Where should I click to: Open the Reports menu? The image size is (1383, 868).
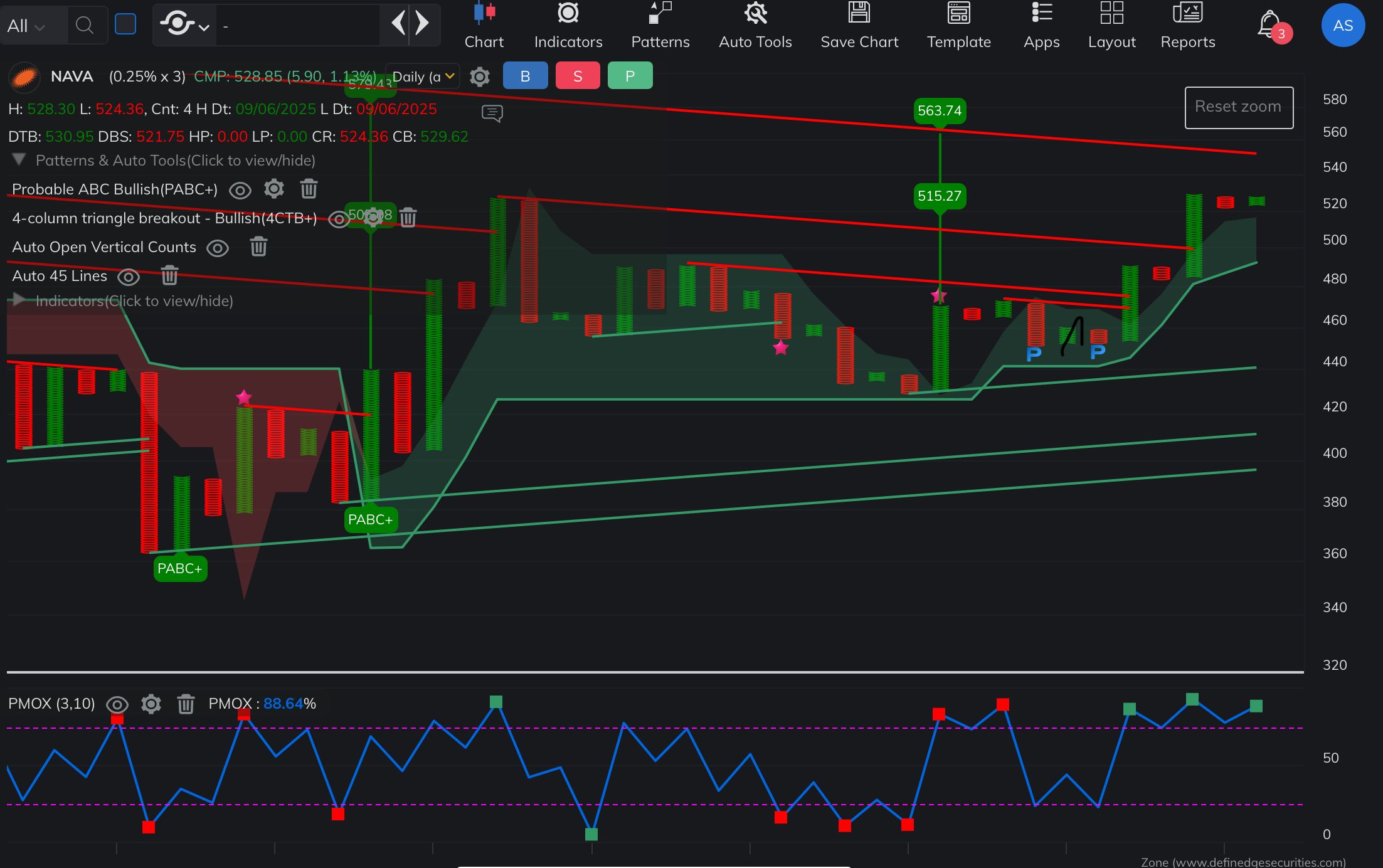click(x=1187, y=26)
